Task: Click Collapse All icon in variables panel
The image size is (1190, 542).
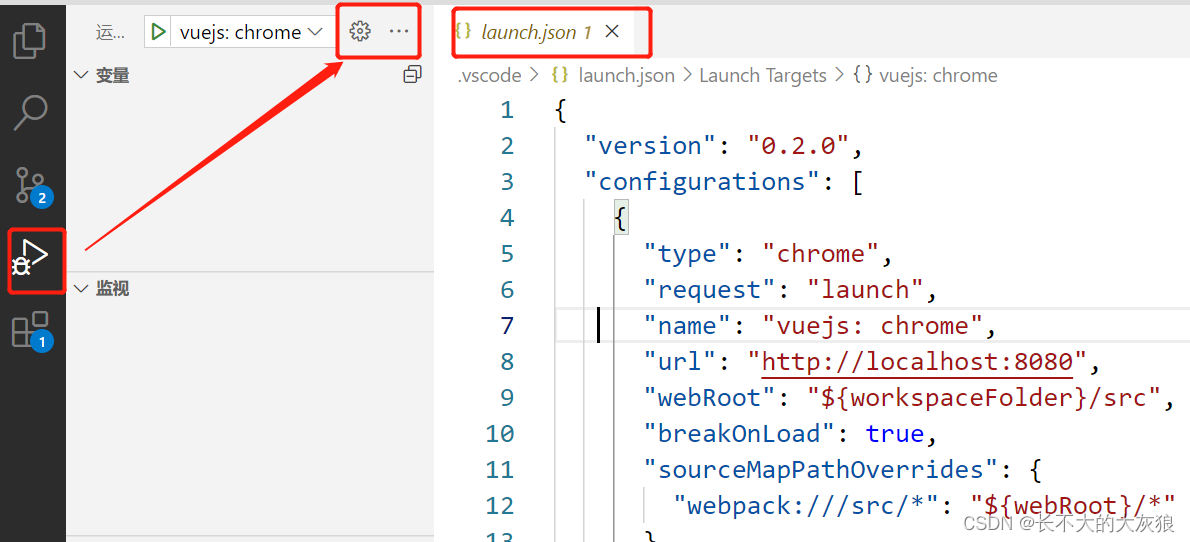Action: coord(412,75)
